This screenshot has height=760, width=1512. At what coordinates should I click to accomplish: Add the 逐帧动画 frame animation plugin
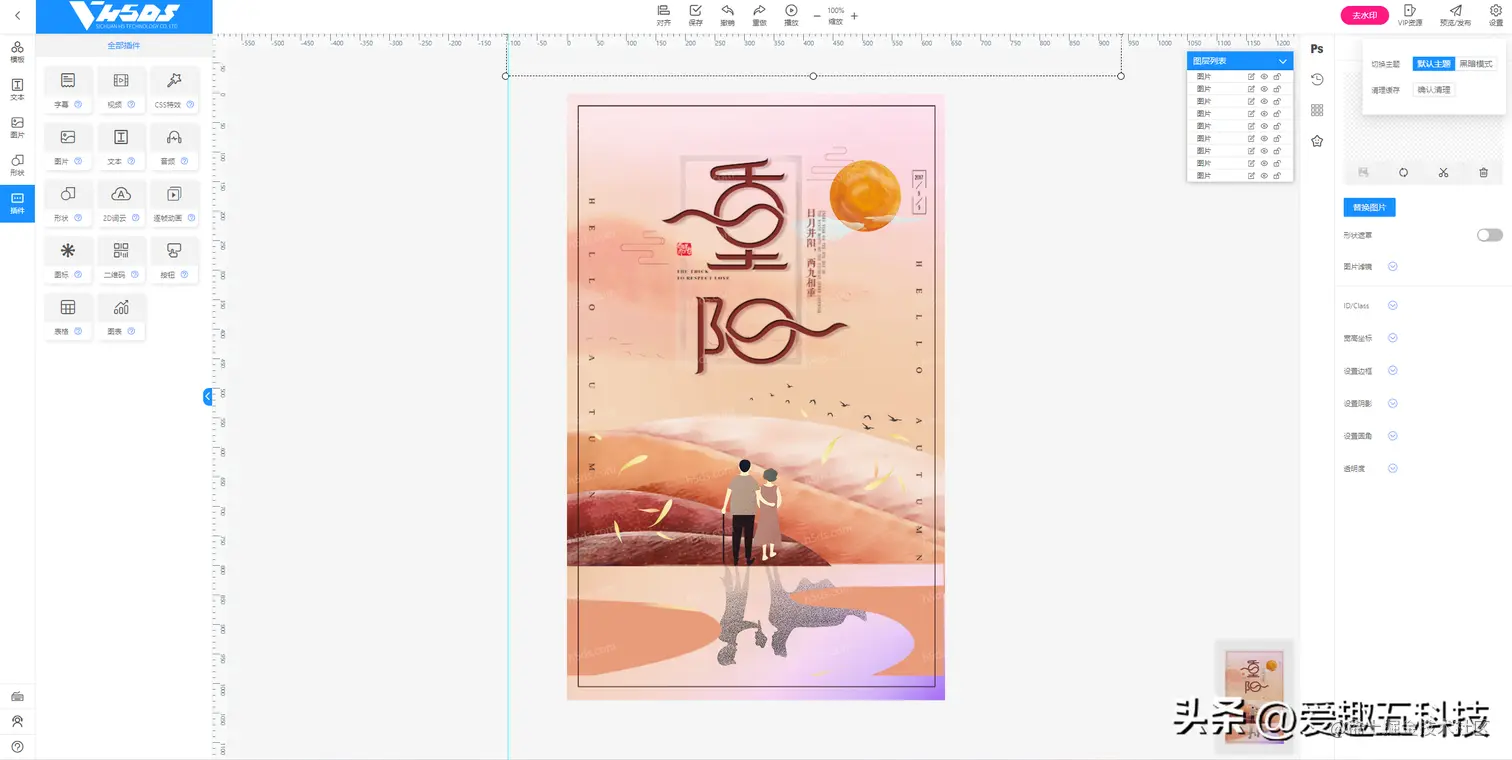(174, 203)
